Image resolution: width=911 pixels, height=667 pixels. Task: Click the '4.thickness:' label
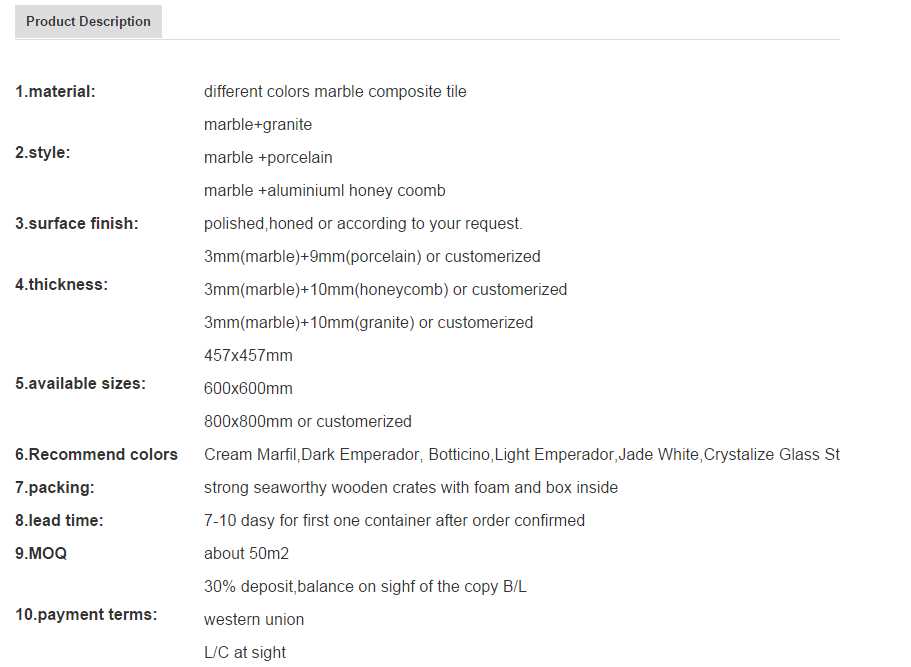(x=61, y=284)
